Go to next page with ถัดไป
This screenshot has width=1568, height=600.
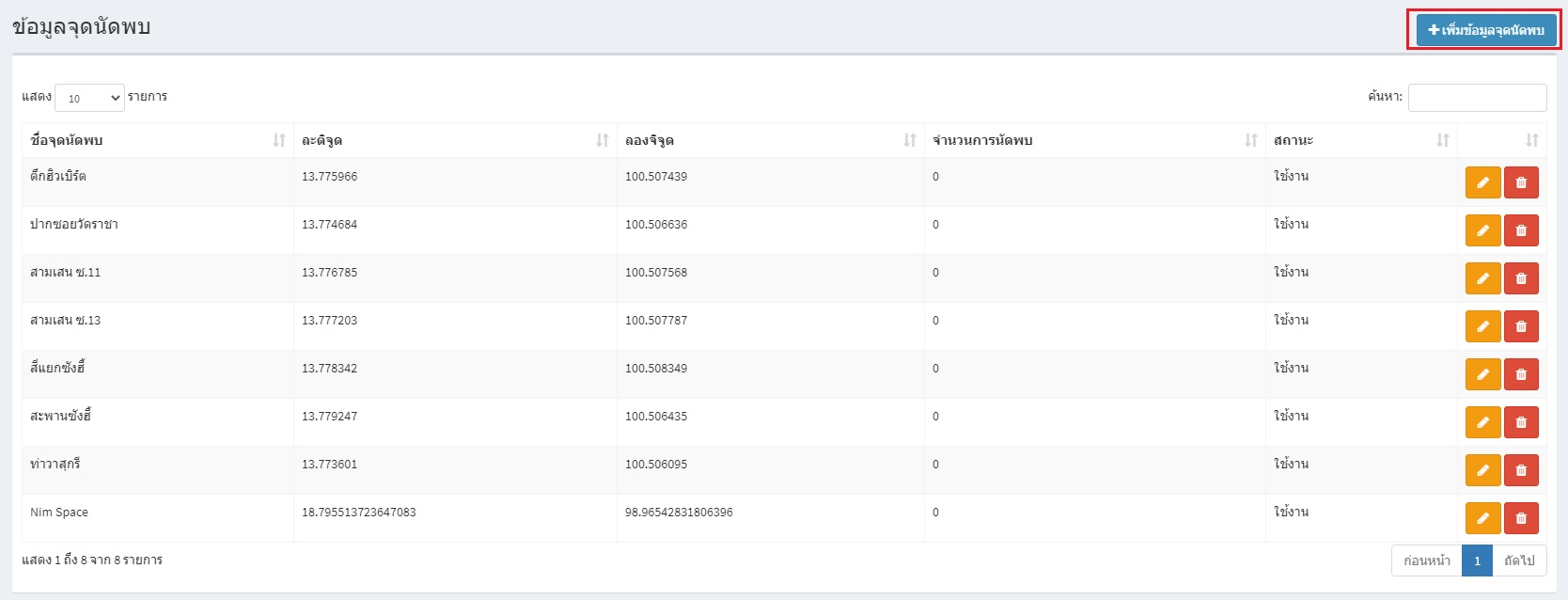coord(1519,561)
